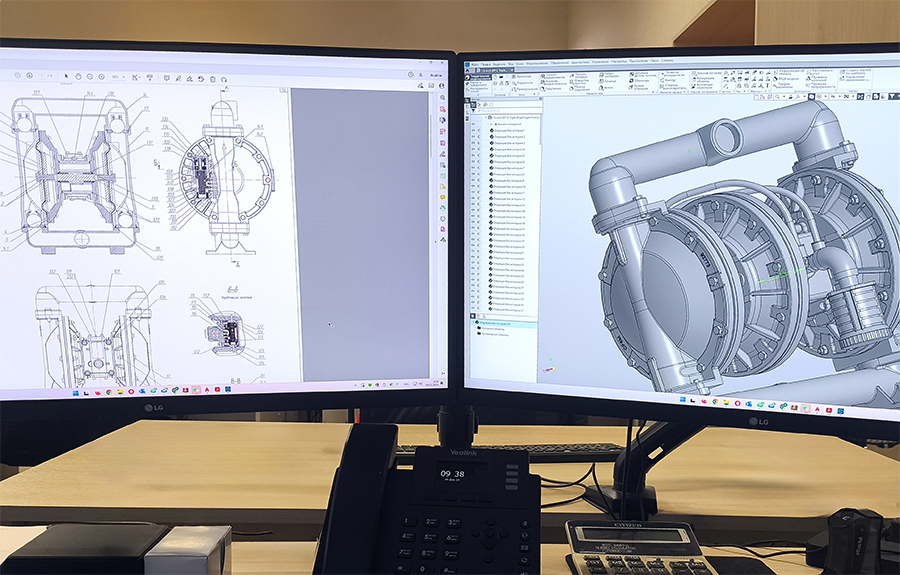Click the zoom out minus icon in PDF toolbar

point(89,76)
